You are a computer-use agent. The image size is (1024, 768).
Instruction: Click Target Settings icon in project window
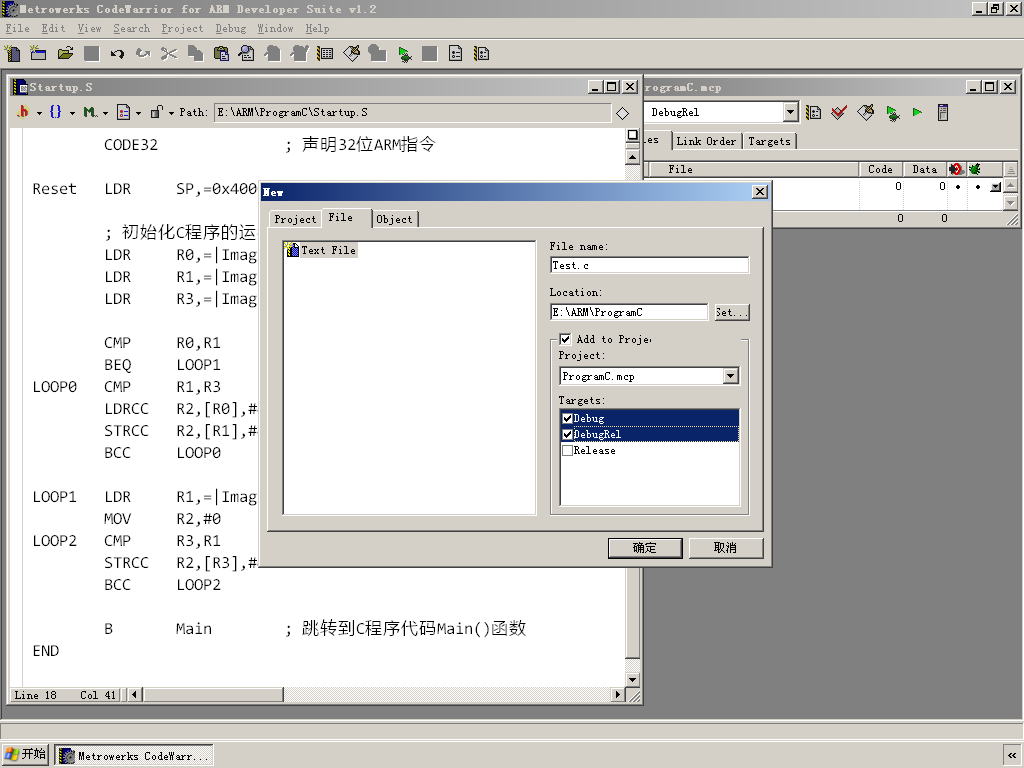(x=813, y=112)
